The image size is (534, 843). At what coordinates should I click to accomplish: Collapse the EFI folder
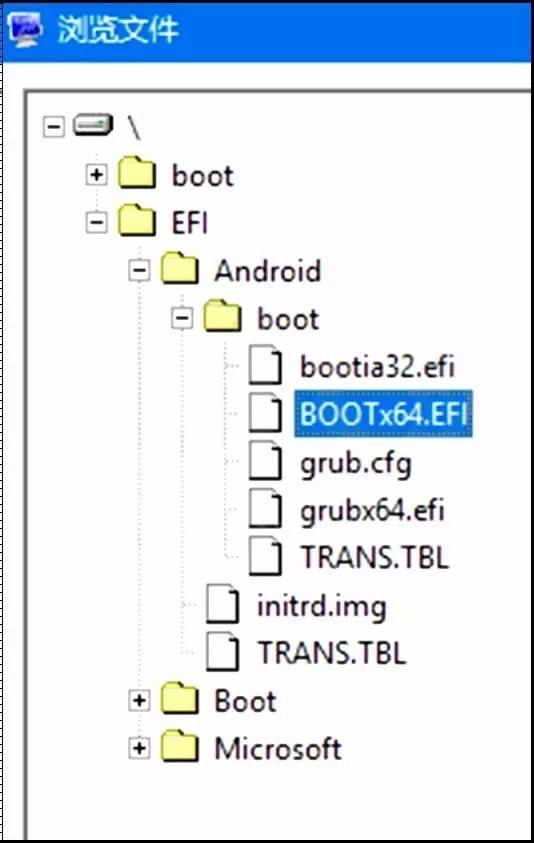97,222
